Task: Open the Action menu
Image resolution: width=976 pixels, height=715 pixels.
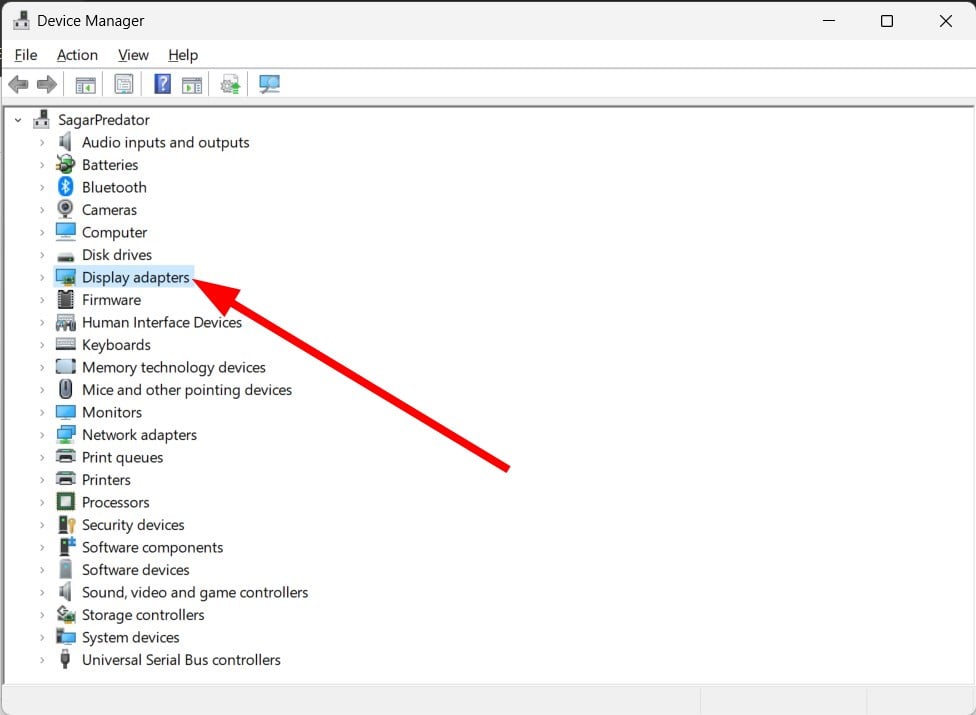Action: (x=77, y=55)
